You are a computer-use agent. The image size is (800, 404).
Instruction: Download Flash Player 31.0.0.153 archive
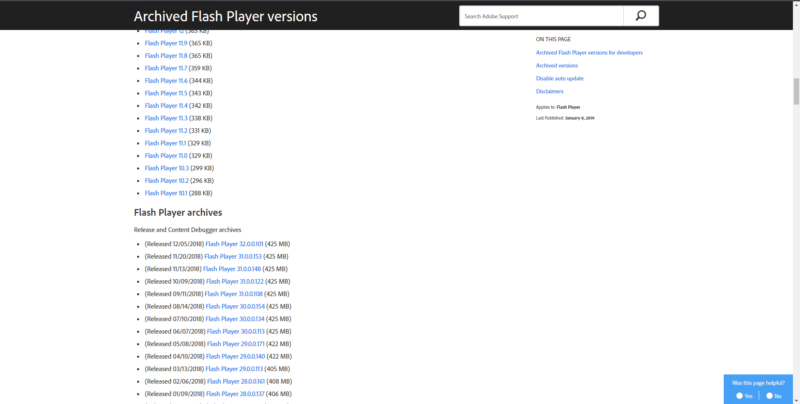(233, 257)
